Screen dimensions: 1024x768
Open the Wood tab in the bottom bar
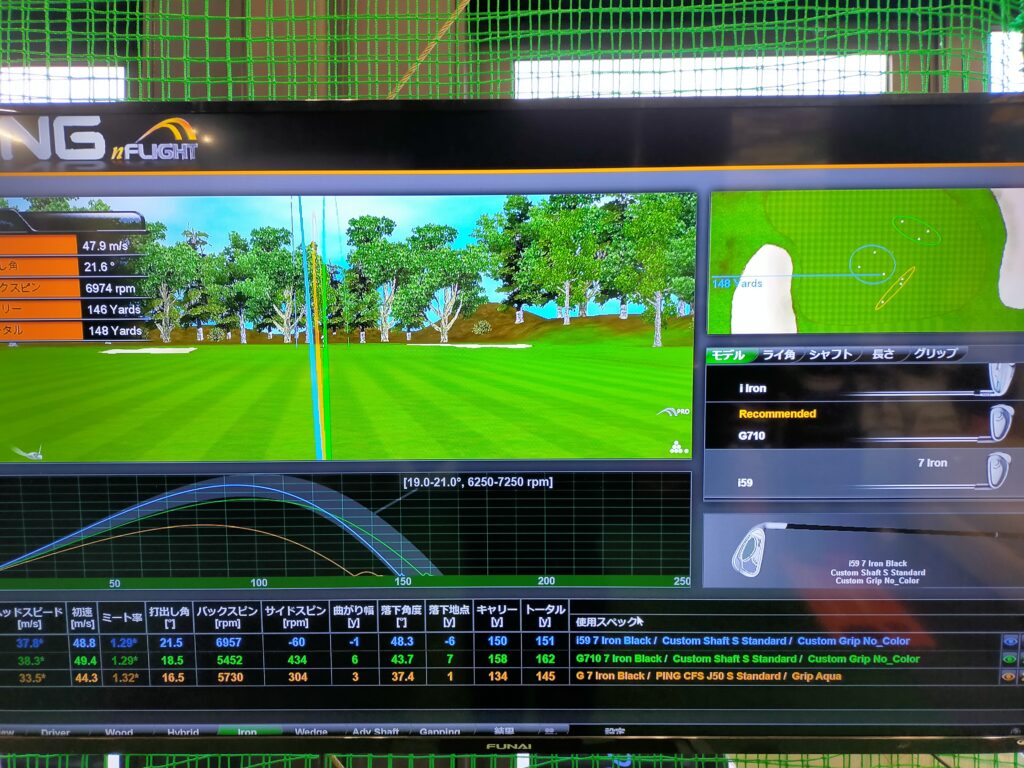(x=119, y=732)
